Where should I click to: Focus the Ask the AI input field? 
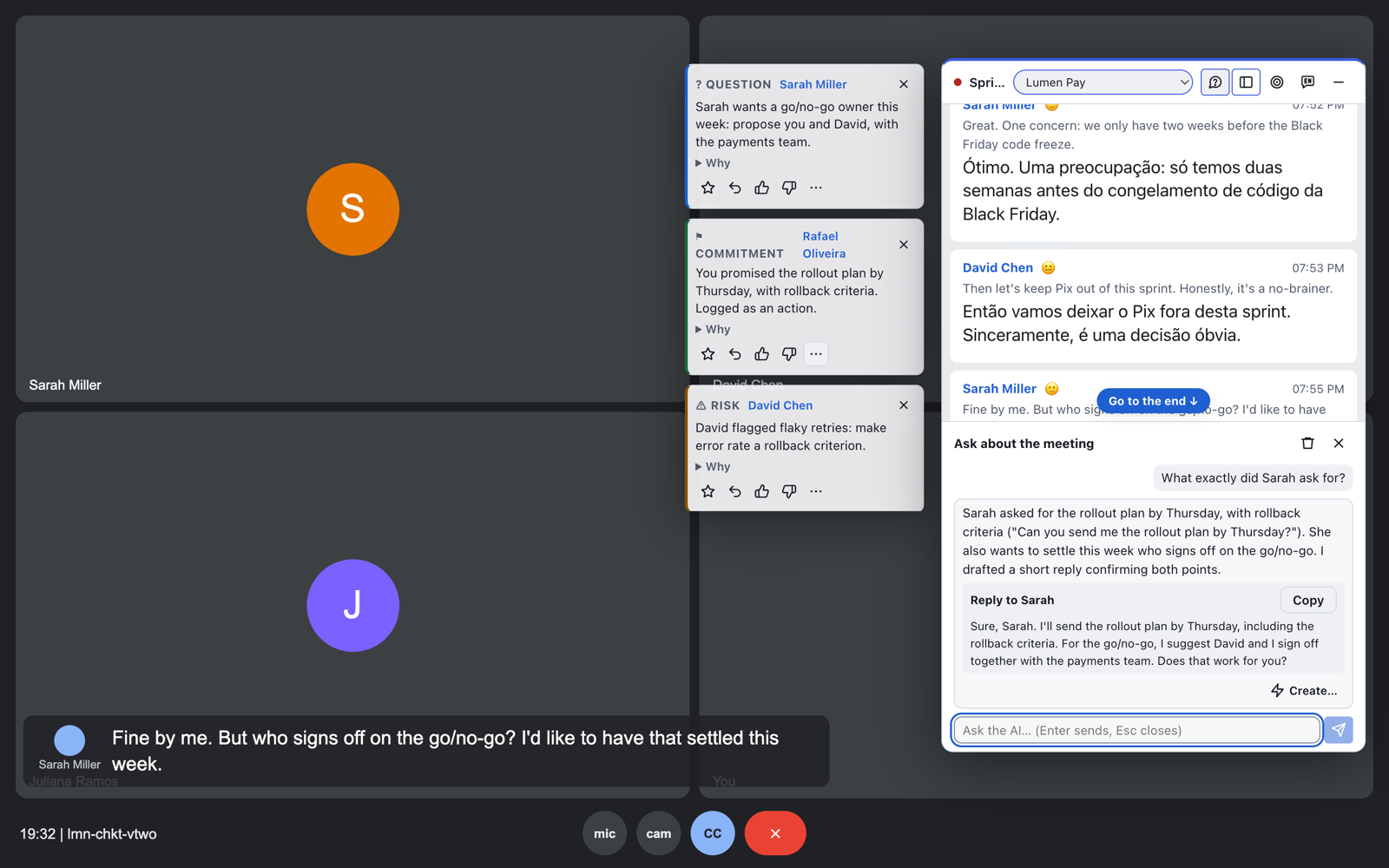pos(1136,730)
